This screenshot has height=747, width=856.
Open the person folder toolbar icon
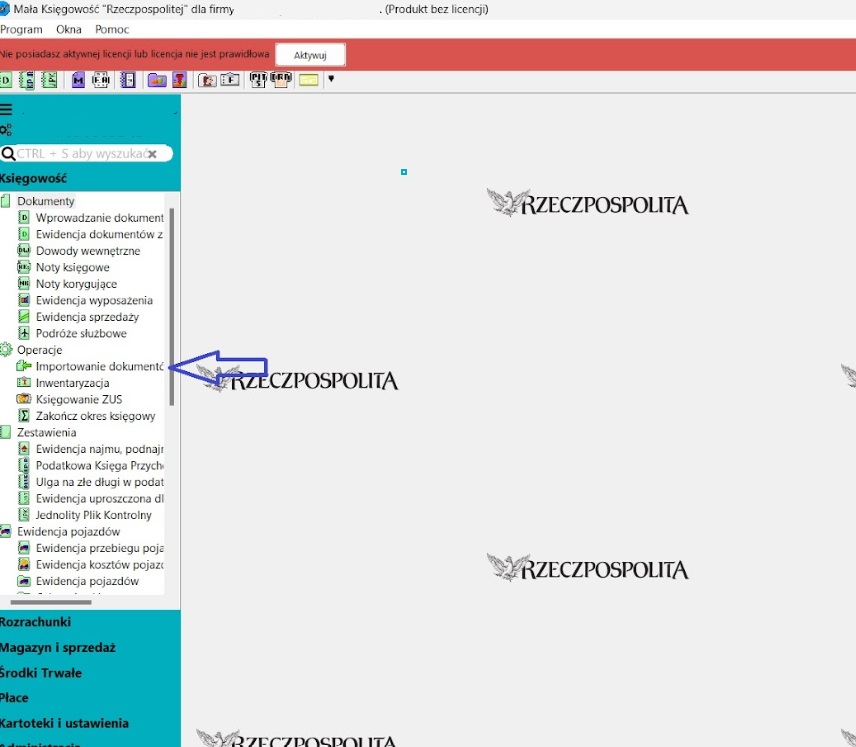[207, 80]
